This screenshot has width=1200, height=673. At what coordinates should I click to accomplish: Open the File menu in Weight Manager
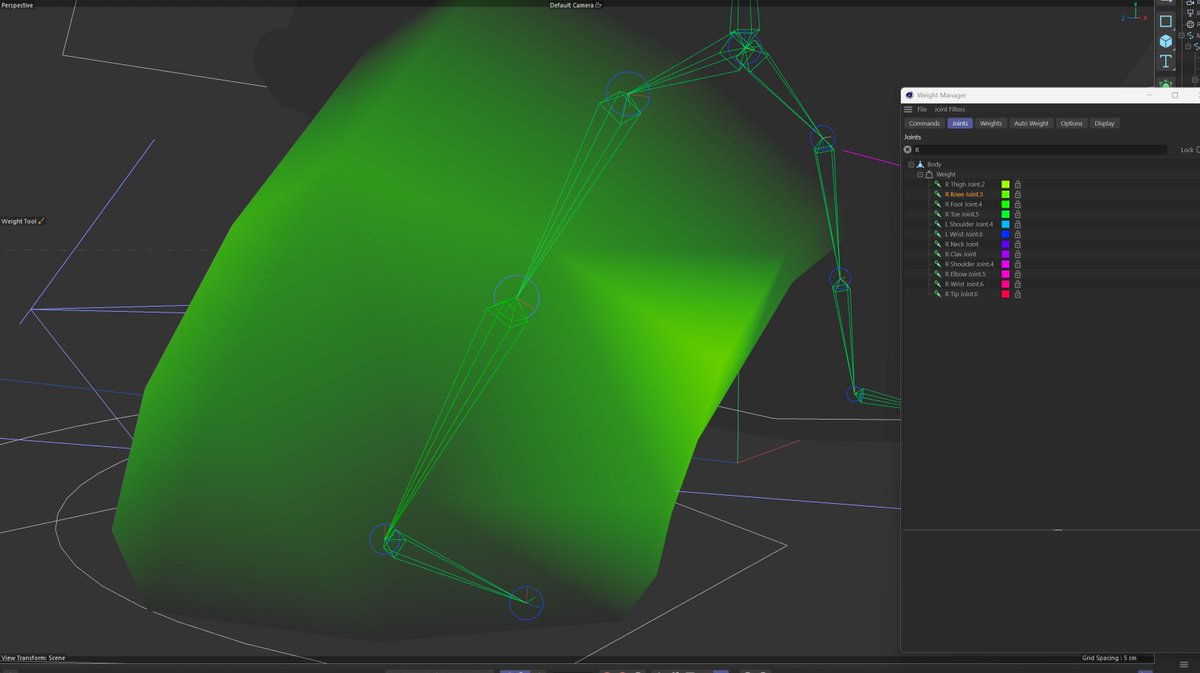[x=922, y=109]
